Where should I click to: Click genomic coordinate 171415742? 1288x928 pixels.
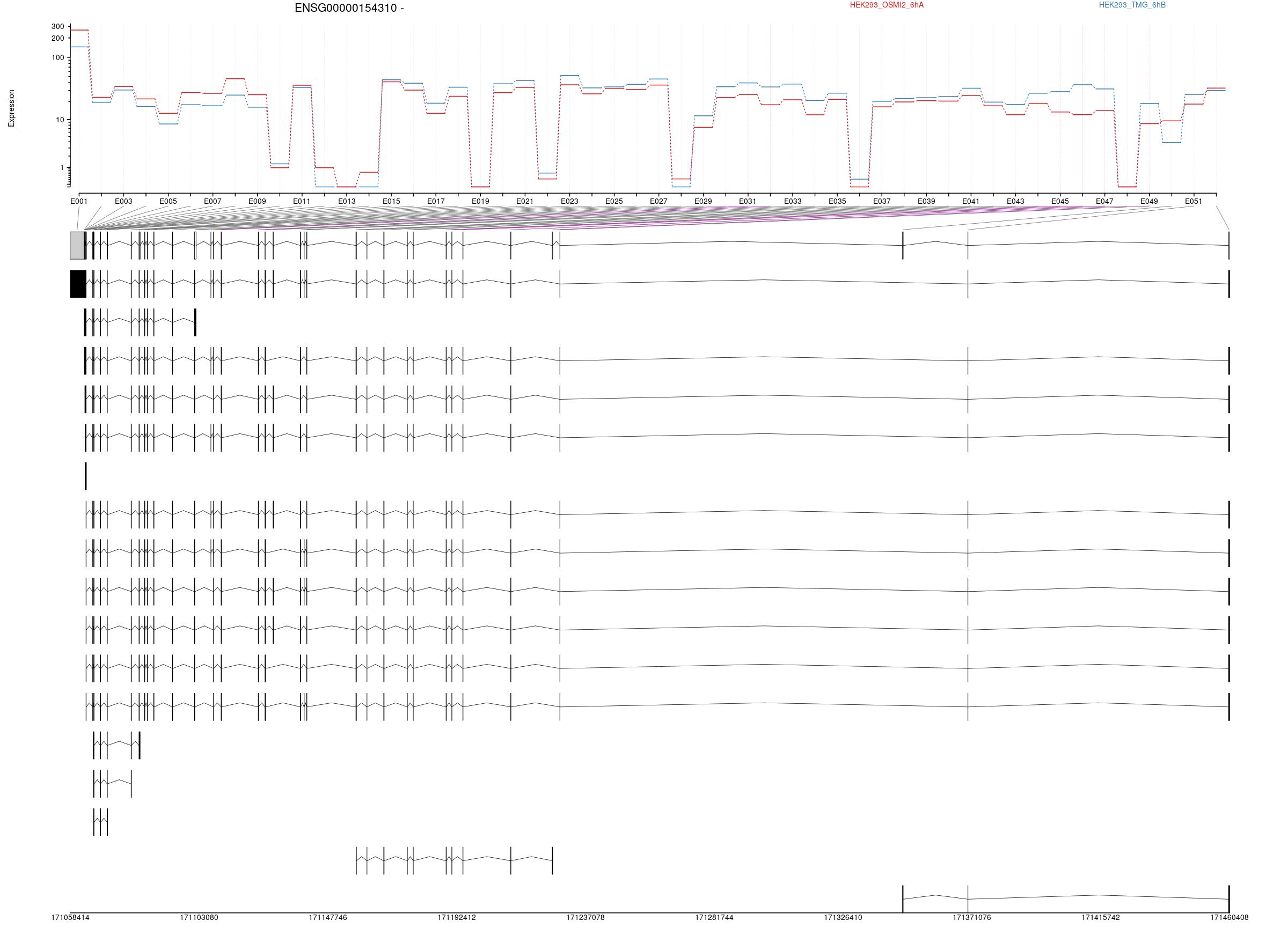point(1101,917)
